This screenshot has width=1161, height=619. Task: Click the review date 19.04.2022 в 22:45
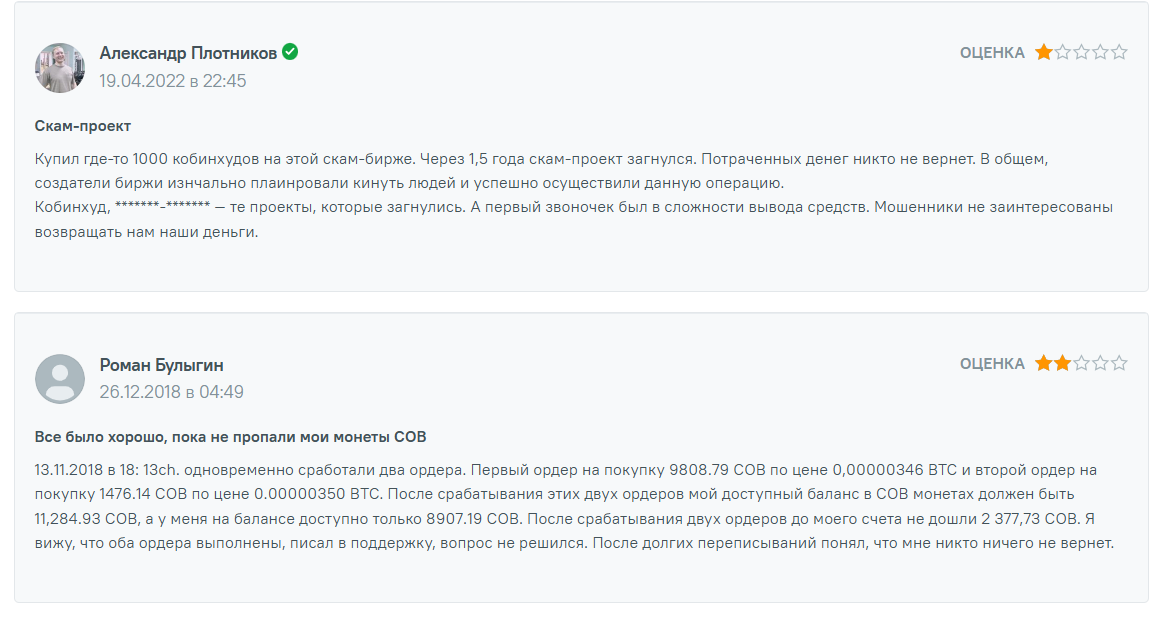tap(172, 81)
